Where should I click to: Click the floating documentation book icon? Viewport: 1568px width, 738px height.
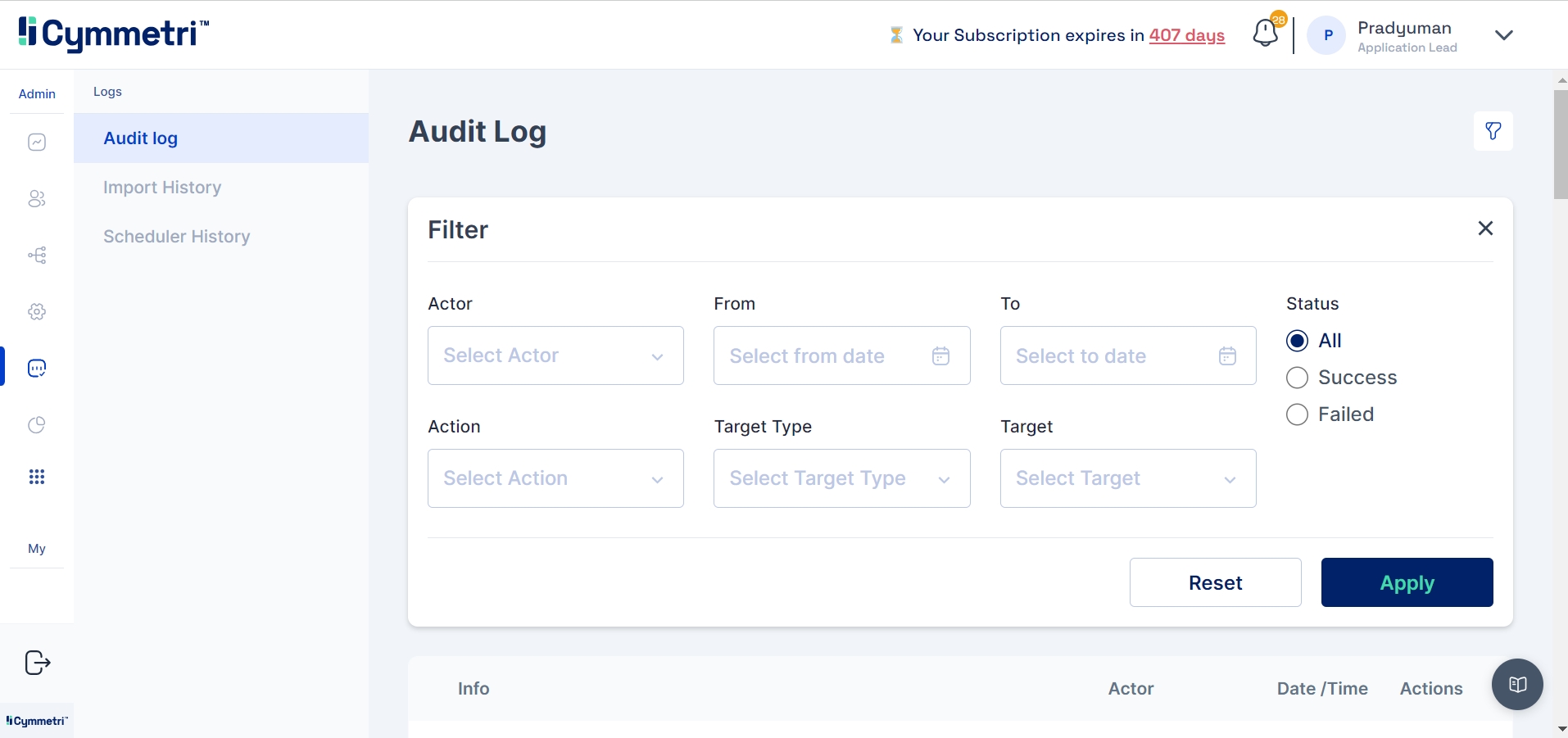point(1517,685)
